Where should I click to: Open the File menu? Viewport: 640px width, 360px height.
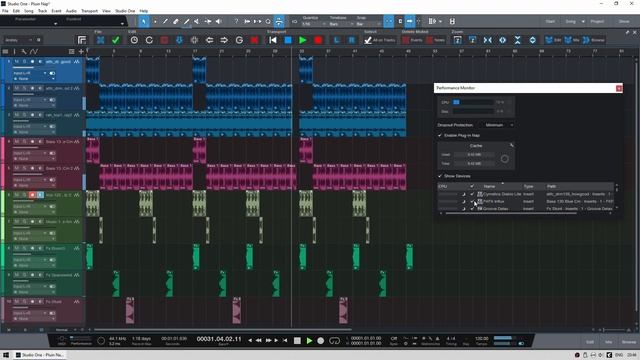(5, 11)
